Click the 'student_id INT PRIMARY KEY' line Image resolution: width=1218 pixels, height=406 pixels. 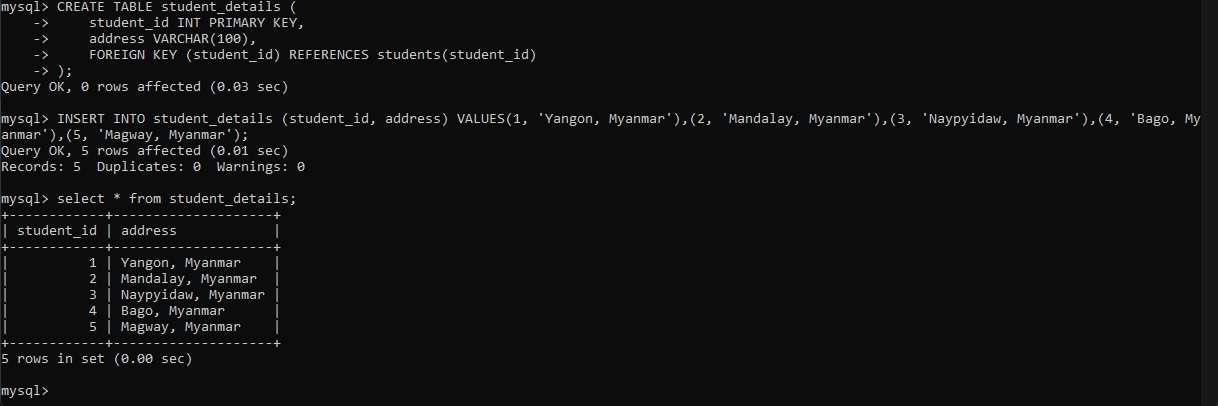pos(195,23)
